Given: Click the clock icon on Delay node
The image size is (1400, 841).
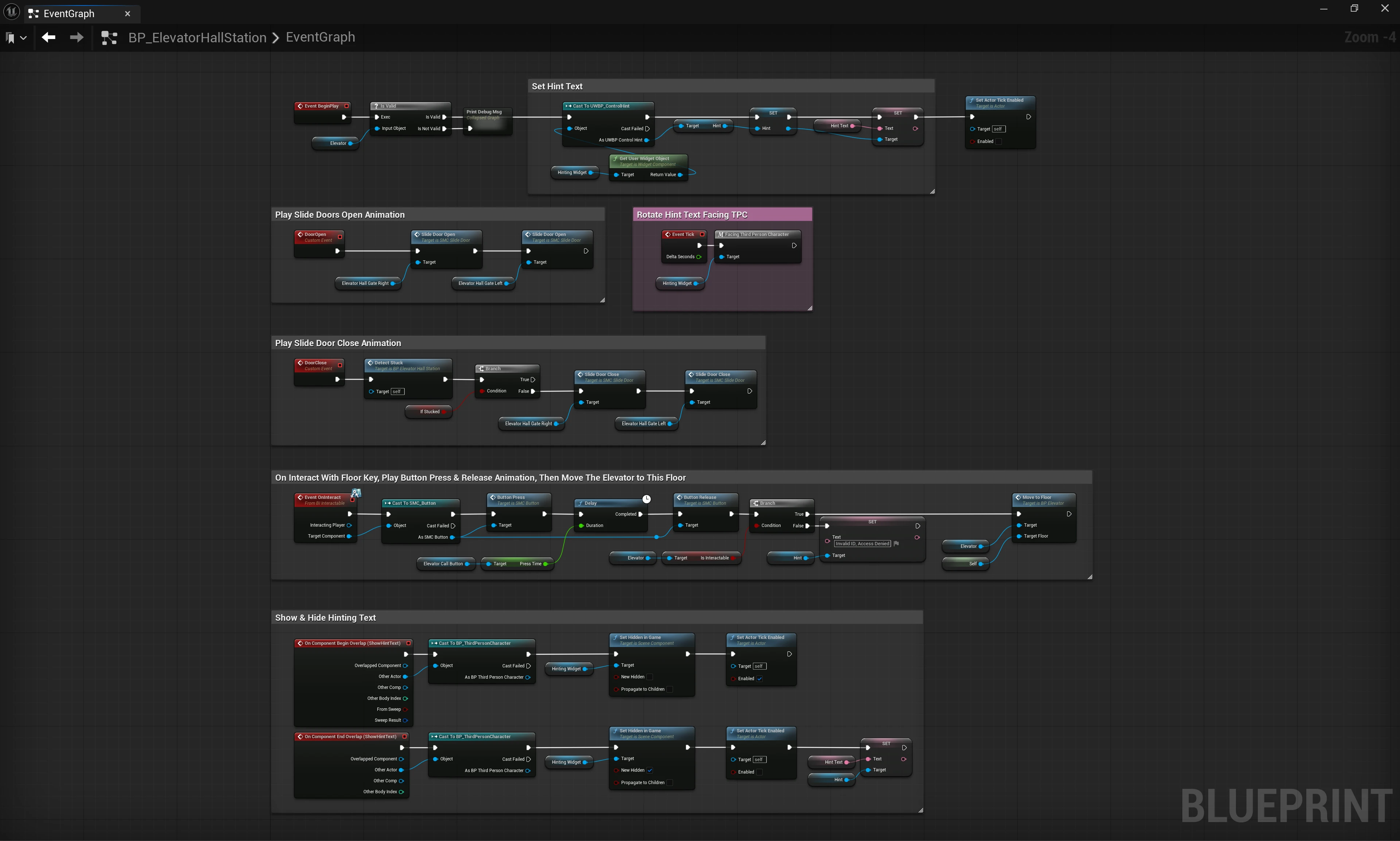Looking at the screenshot, I should (x=646, y=499).
